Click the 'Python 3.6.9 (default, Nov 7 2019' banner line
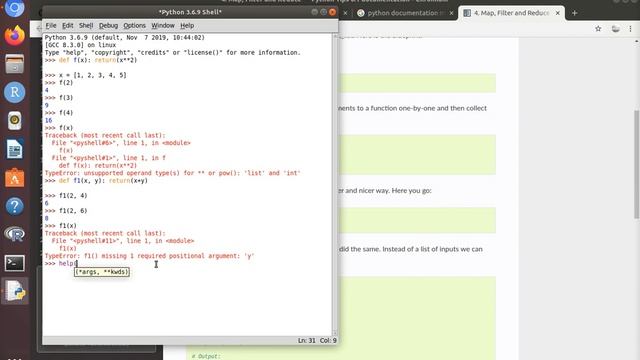The image size is (640, 360). [125, 37]
